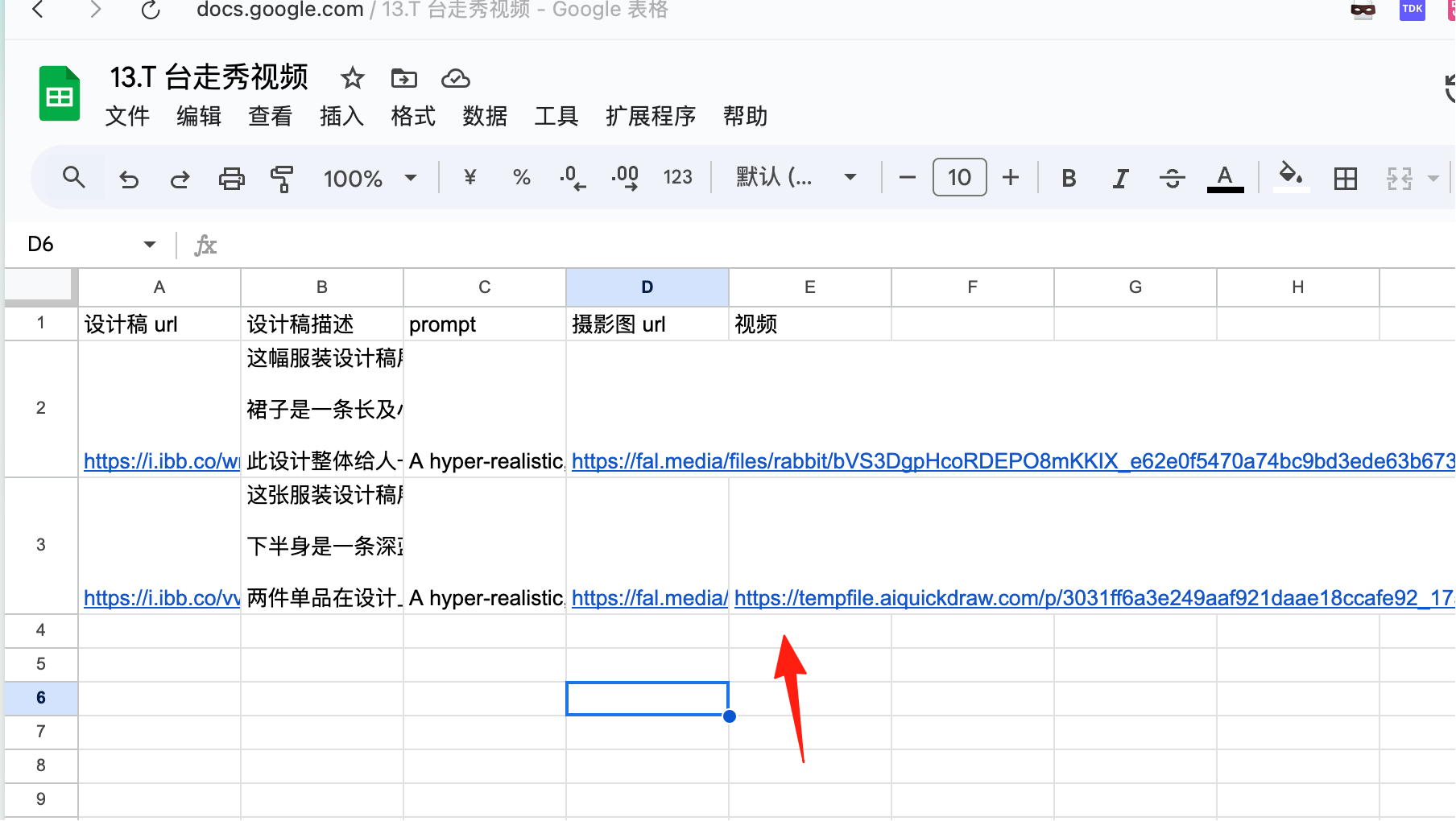Select the paint format roller icon

coord(282,178)
